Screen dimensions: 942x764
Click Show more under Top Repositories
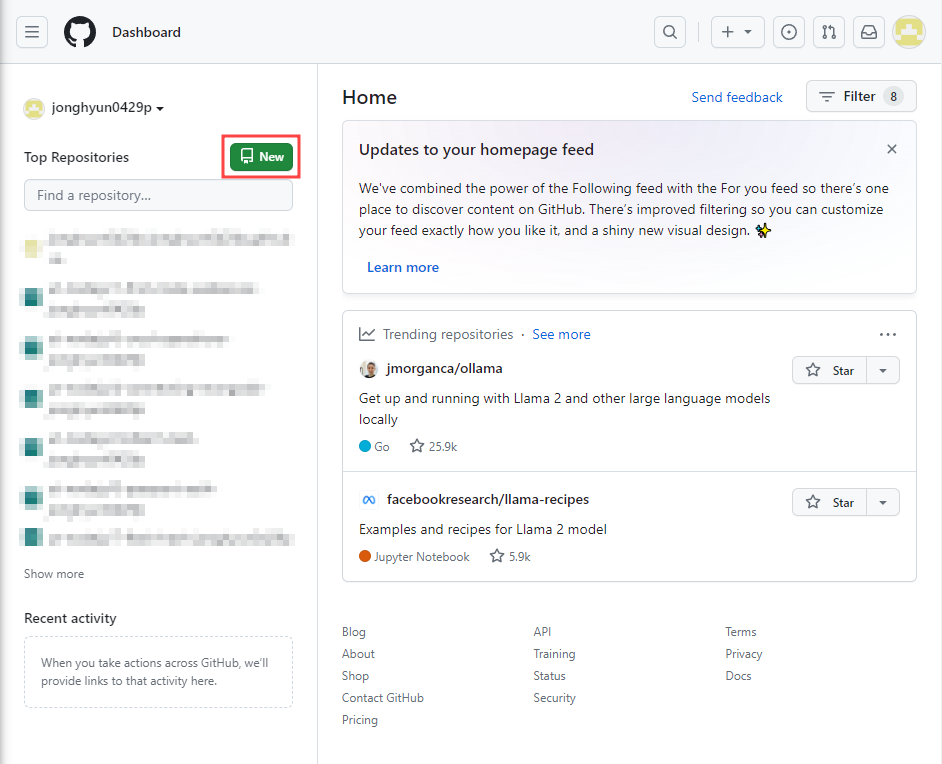54,574
